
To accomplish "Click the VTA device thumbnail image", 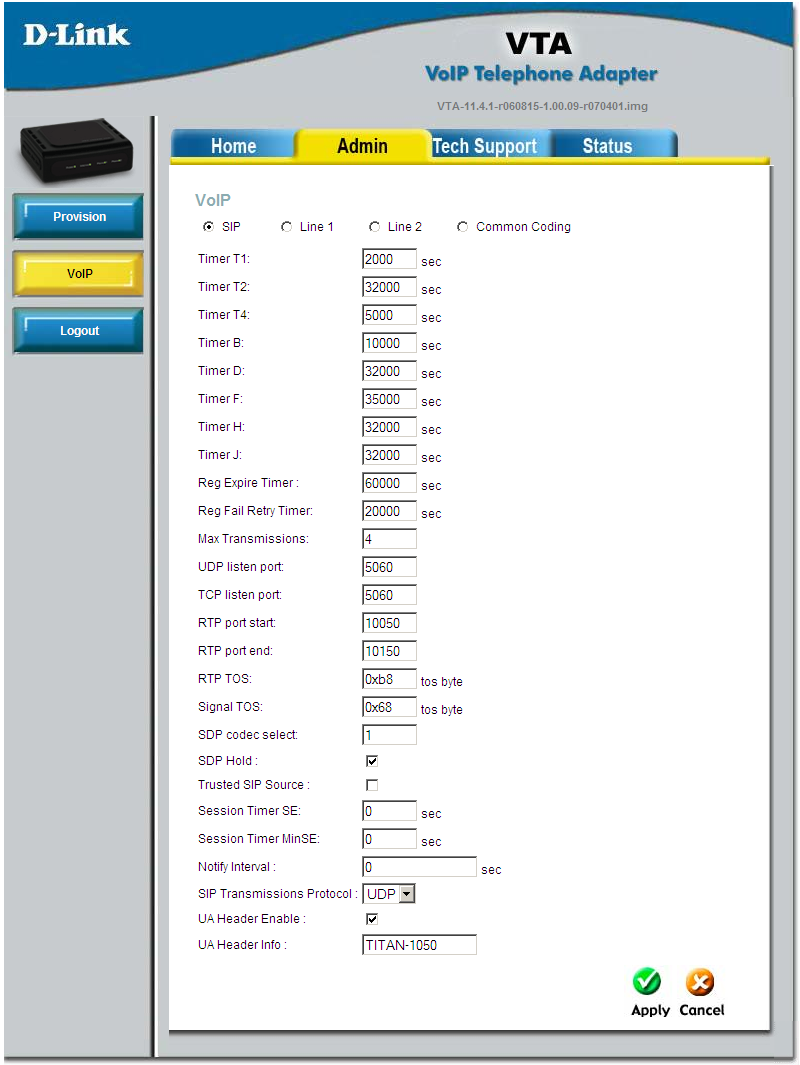I will [76, 150].
